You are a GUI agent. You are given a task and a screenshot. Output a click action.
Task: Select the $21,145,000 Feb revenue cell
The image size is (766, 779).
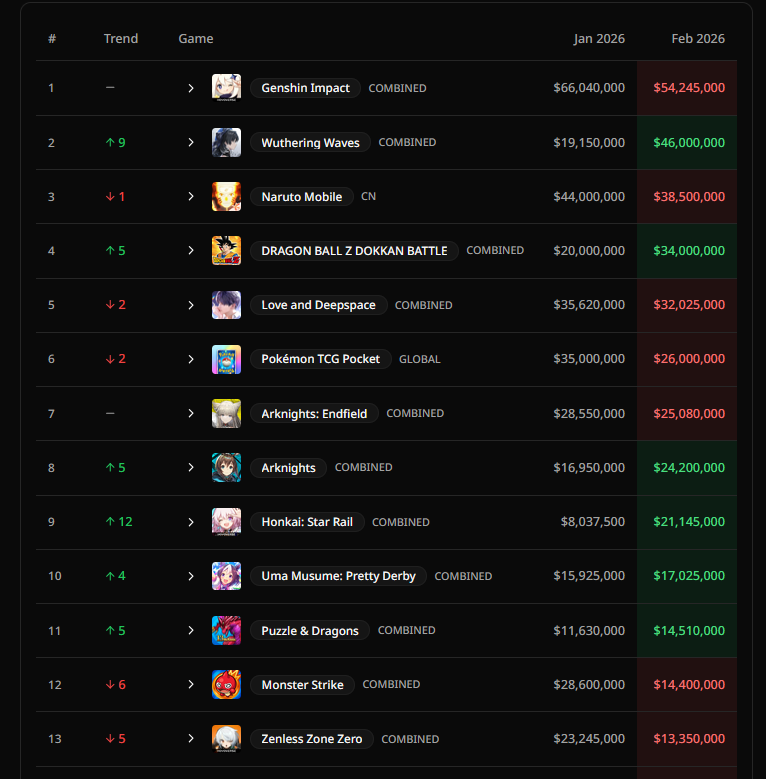[x=689, y=522]
